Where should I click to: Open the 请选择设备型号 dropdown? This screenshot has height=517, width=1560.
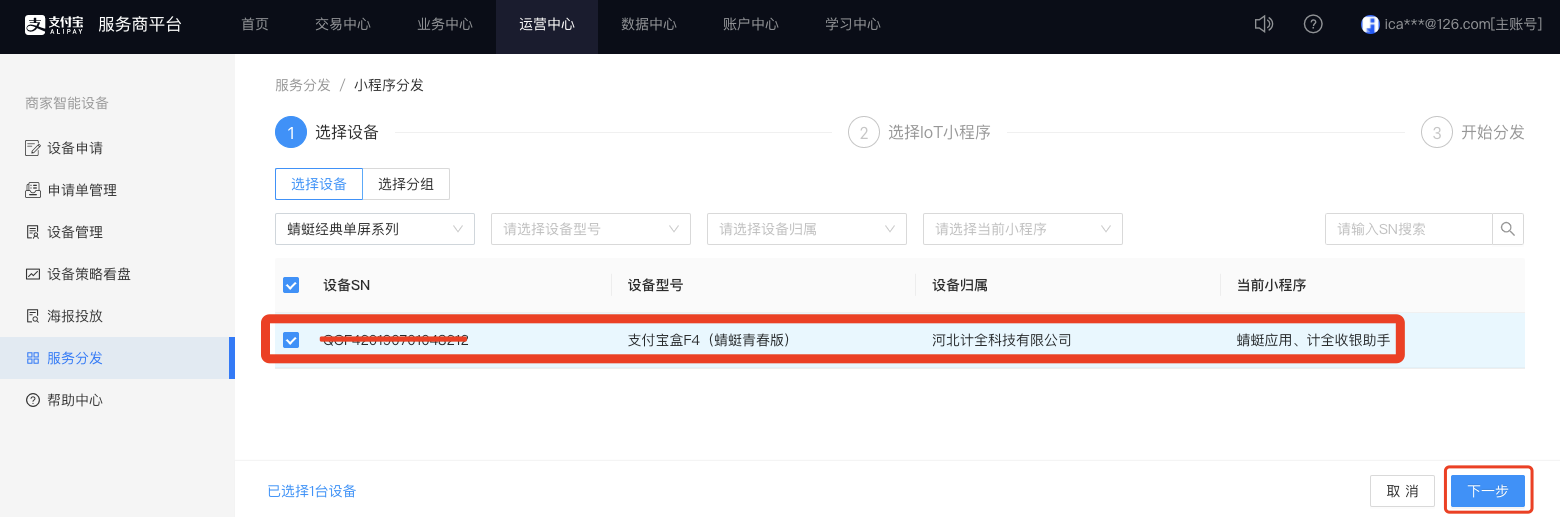(590, 229)
